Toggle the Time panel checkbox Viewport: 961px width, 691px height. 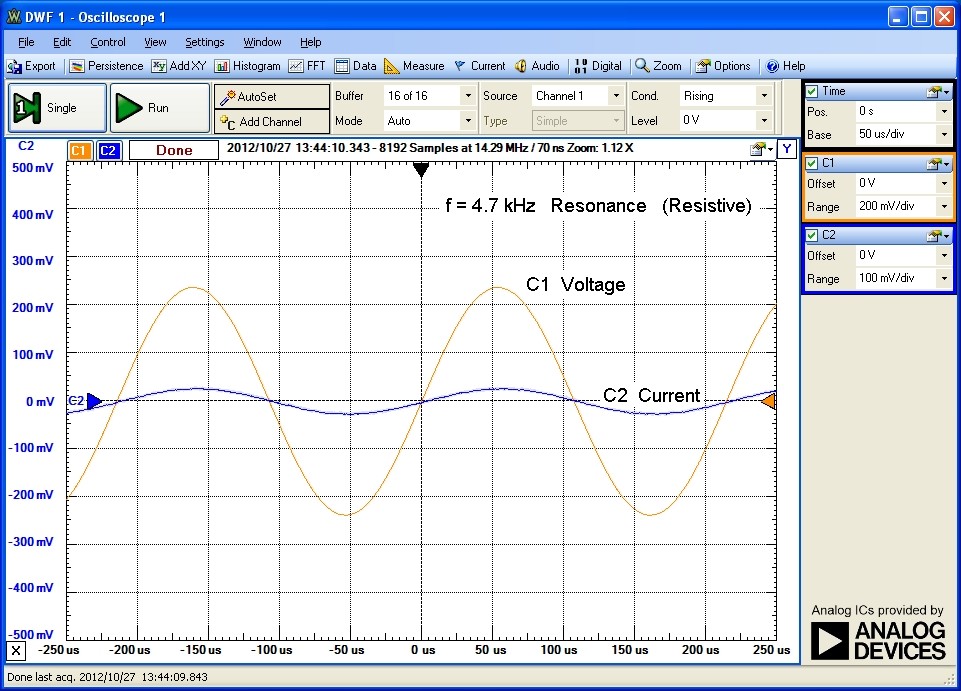point(812,90)
